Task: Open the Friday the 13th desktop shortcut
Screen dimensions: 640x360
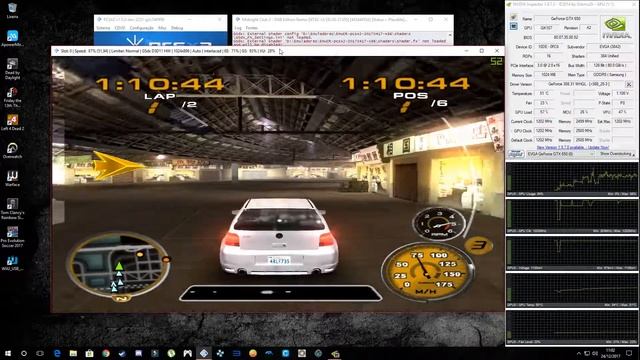Action: 12,97
